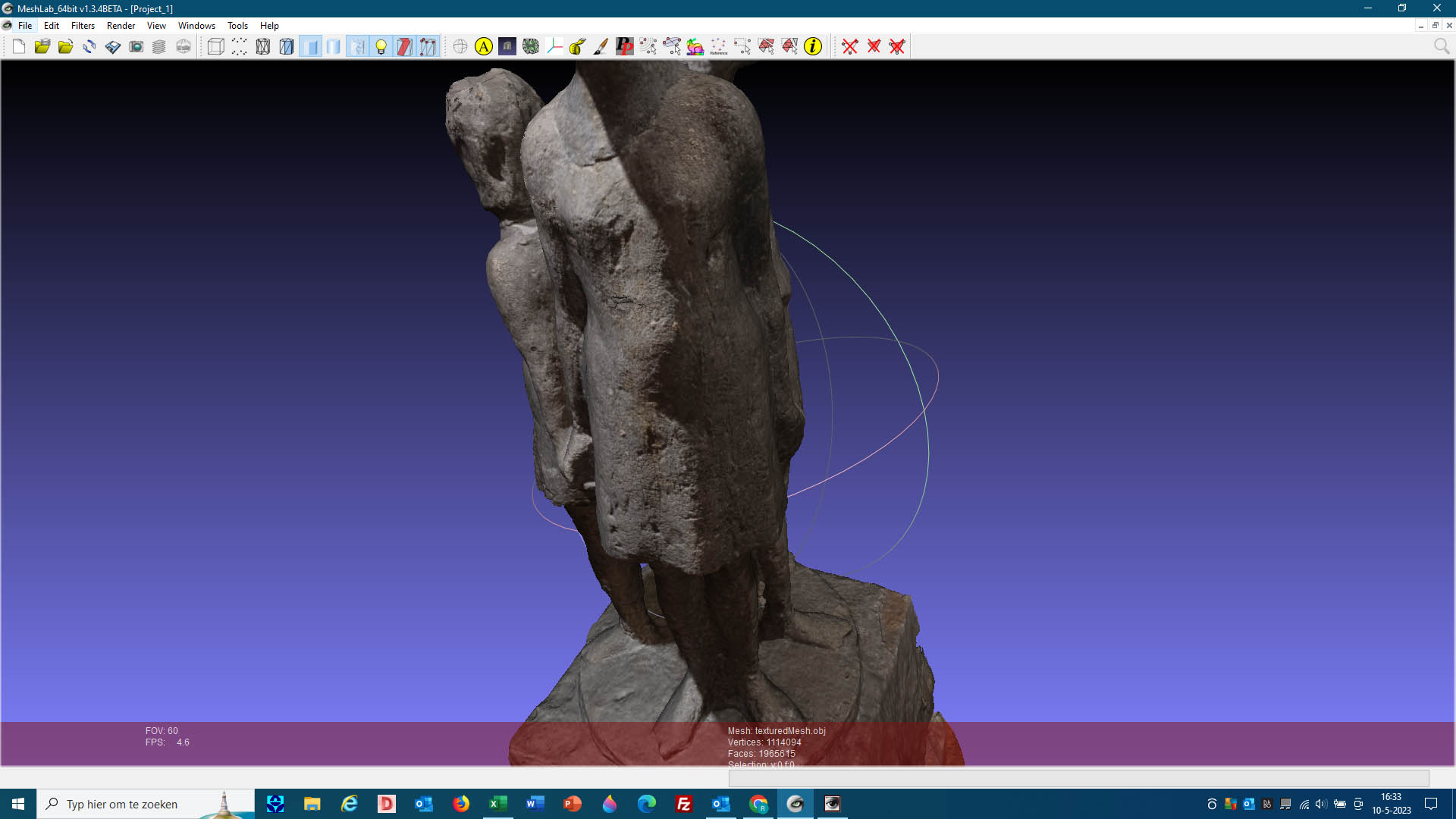Open the Help menu

pos(270,26)
